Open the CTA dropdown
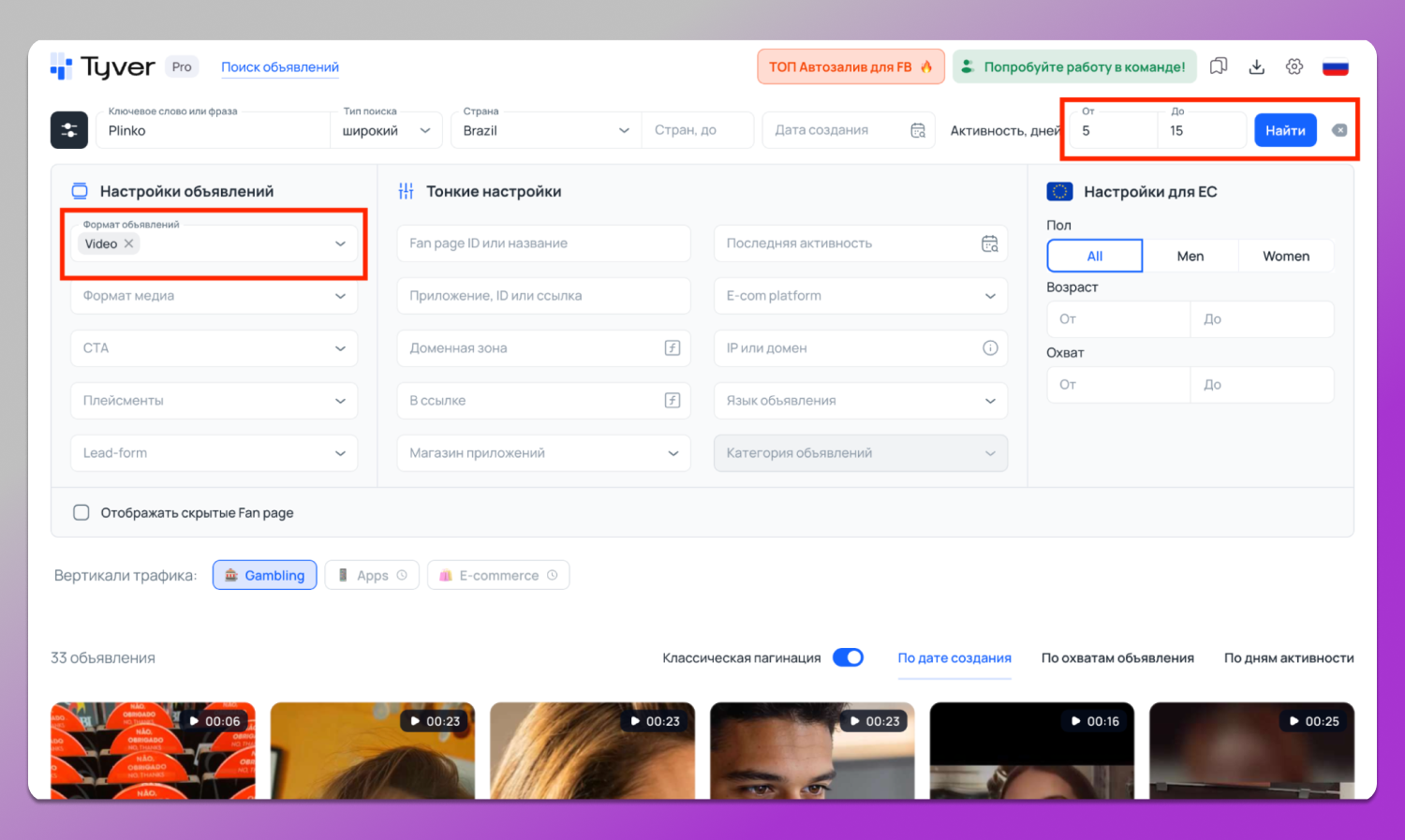This screenshot has height=840, width=1405. 214,348
